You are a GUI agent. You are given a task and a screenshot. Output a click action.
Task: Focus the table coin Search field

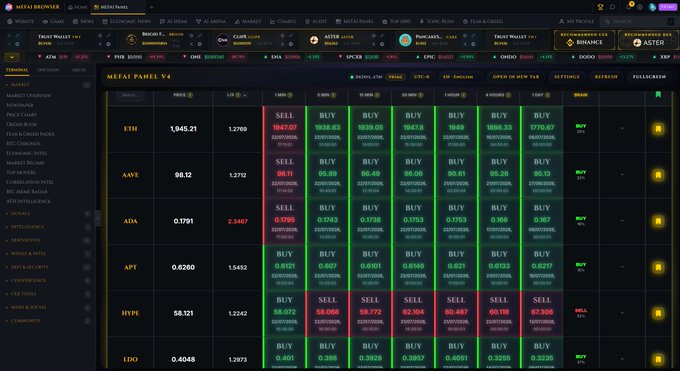[x=130, y=95]
